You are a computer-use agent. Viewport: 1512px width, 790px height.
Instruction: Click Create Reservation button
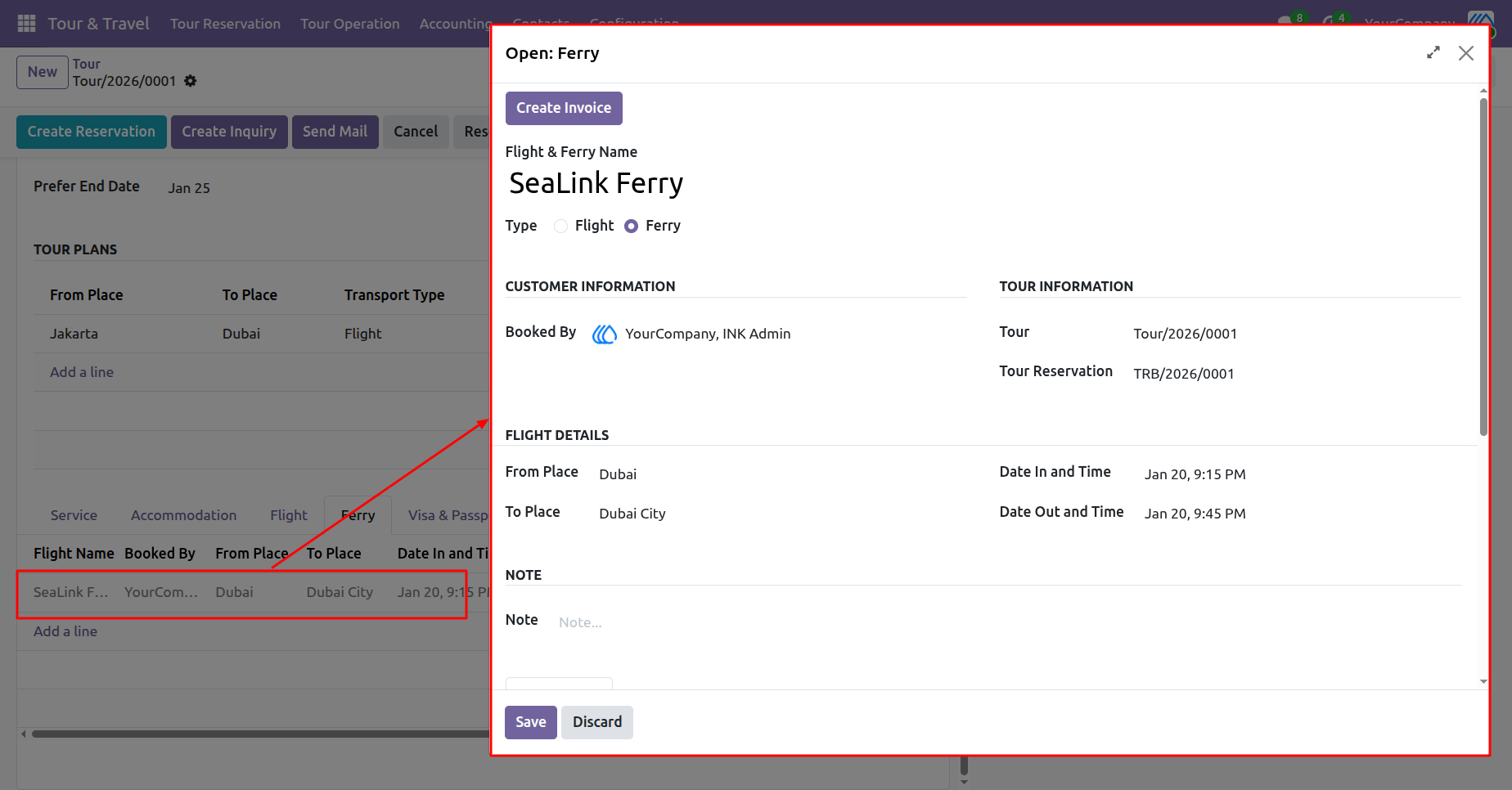coord(92,132)
